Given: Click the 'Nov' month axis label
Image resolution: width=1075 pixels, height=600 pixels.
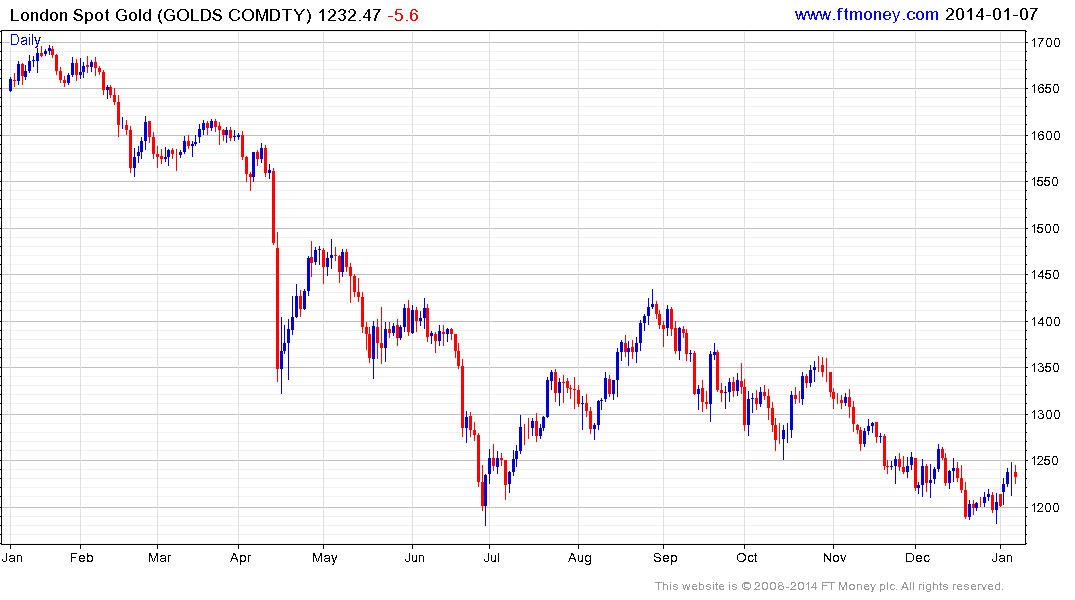Looking at the screenshot, I should coord(834,557).
